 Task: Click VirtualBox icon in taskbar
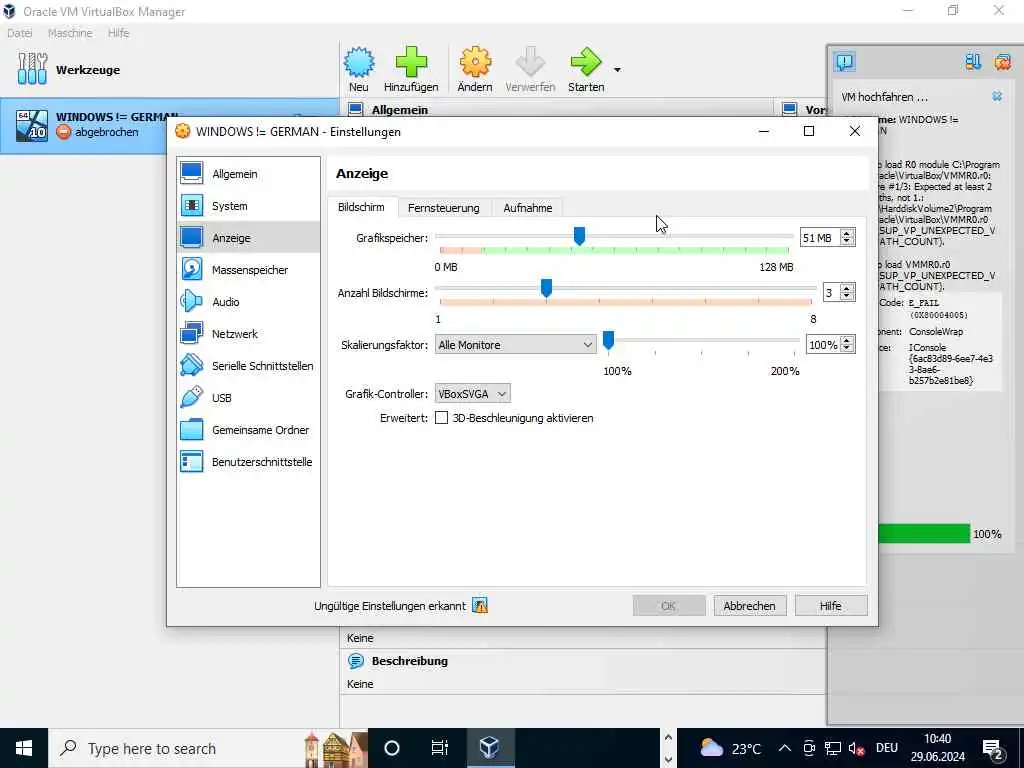(490, 748)
